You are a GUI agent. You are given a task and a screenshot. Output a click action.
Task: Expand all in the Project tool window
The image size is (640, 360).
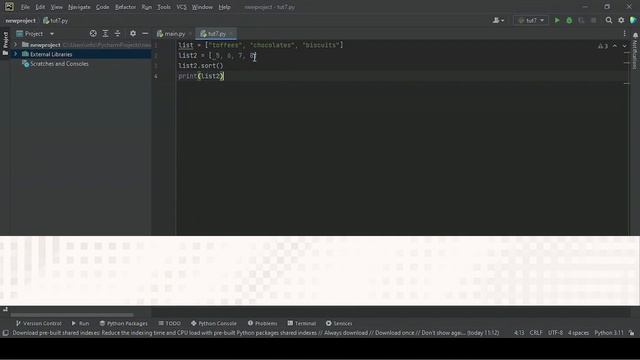point(105,33)
